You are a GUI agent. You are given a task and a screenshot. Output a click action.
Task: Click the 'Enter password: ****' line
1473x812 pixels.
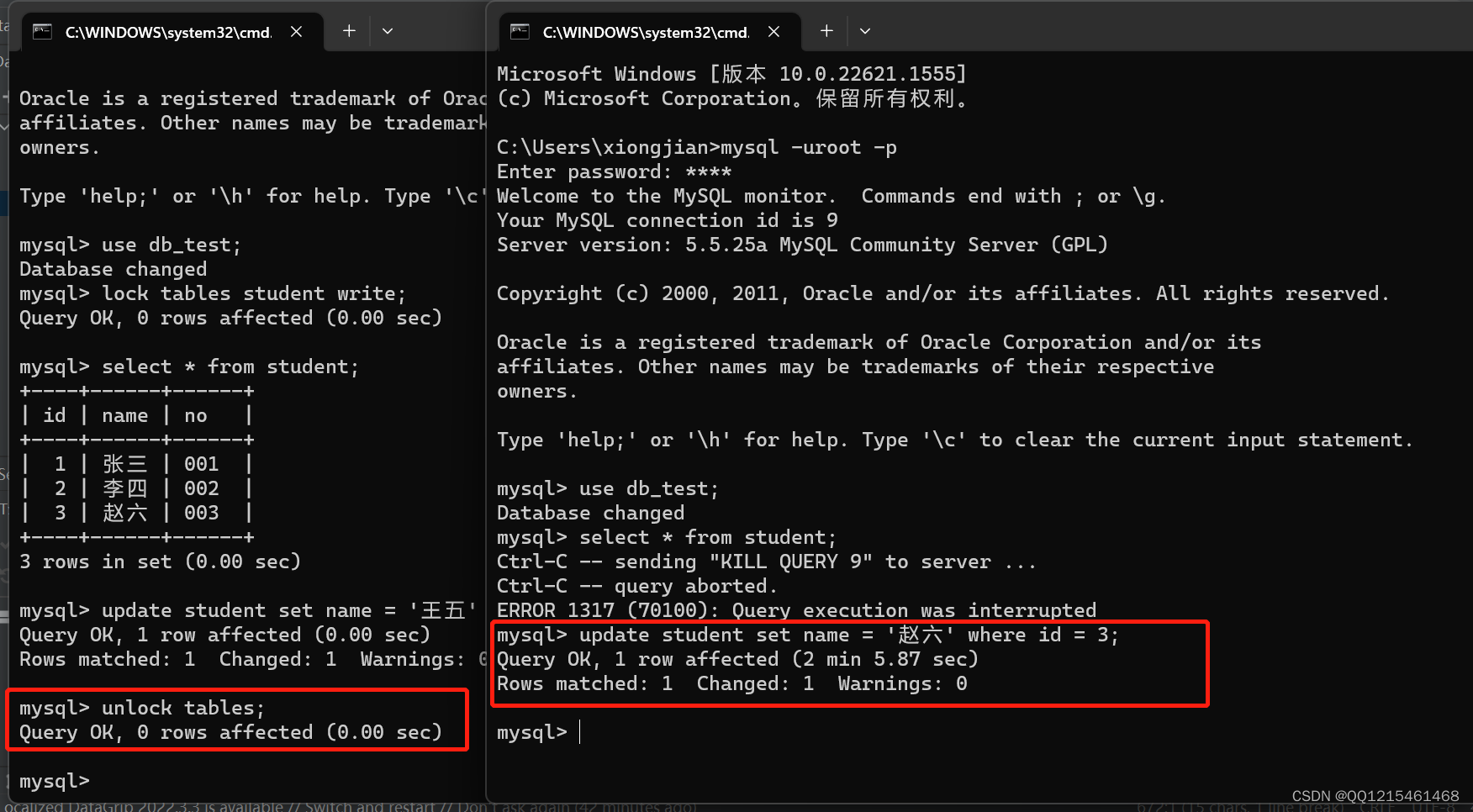(x=615, y=171)
